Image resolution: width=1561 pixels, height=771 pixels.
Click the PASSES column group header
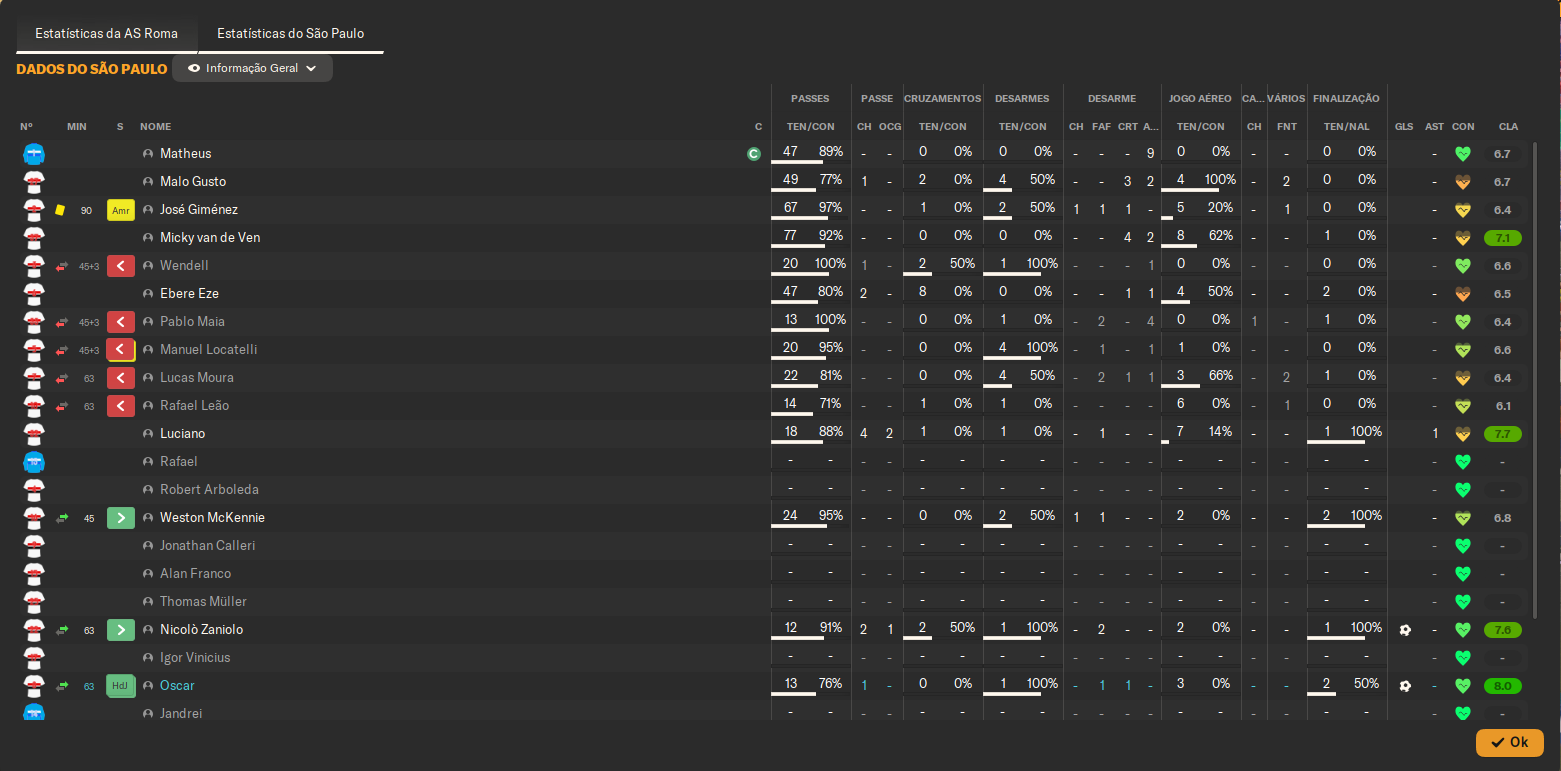810,99
